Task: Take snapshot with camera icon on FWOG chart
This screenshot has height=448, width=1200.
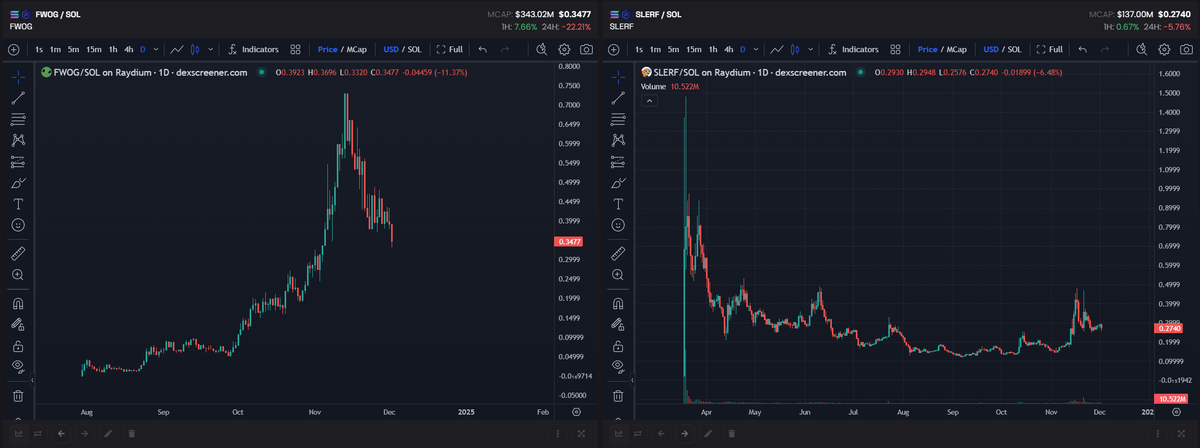Action: [585, 49]
